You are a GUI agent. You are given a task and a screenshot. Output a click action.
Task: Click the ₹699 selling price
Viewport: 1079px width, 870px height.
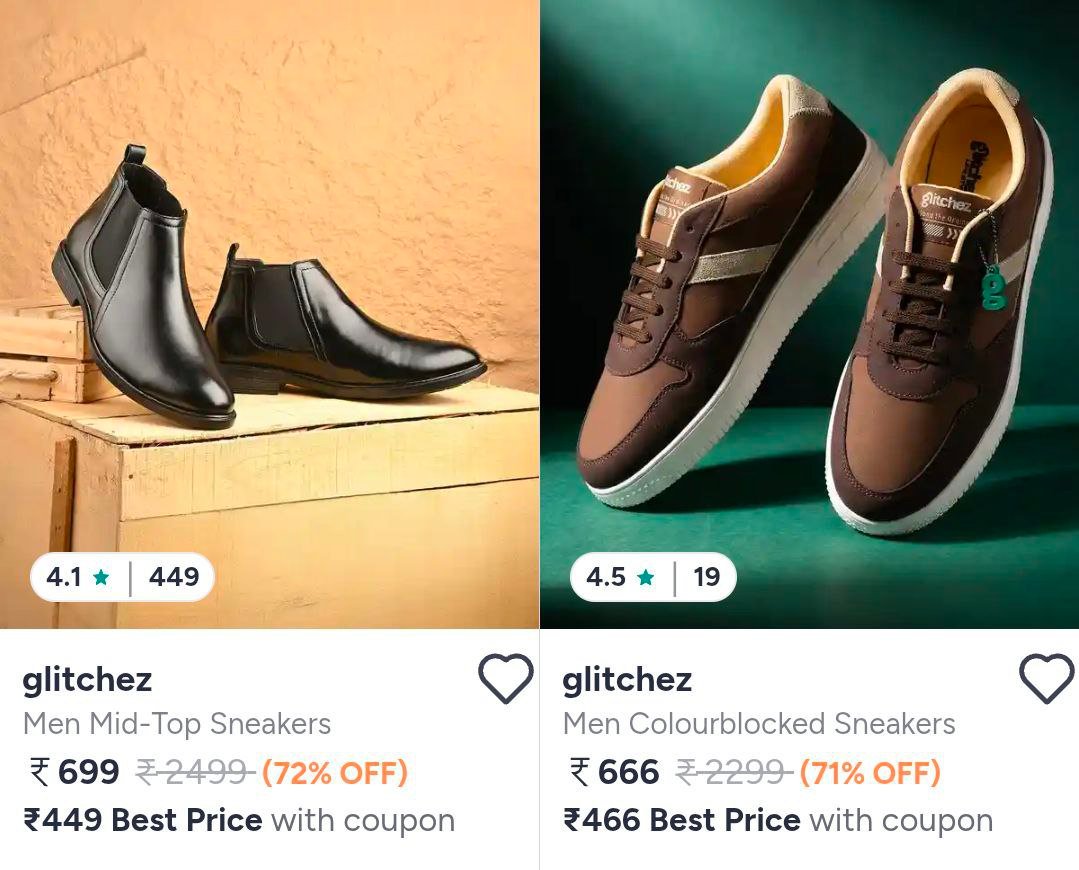[75, 772]
